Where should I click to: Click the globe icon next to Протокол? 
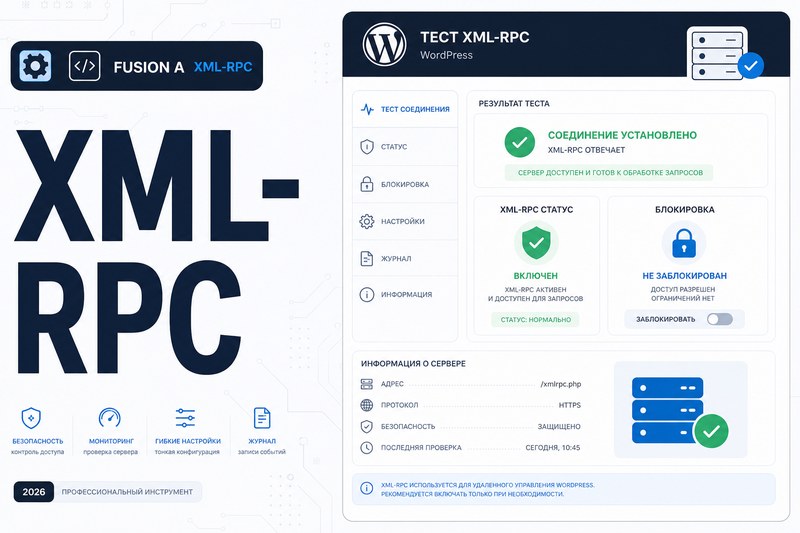pos(366,405)
